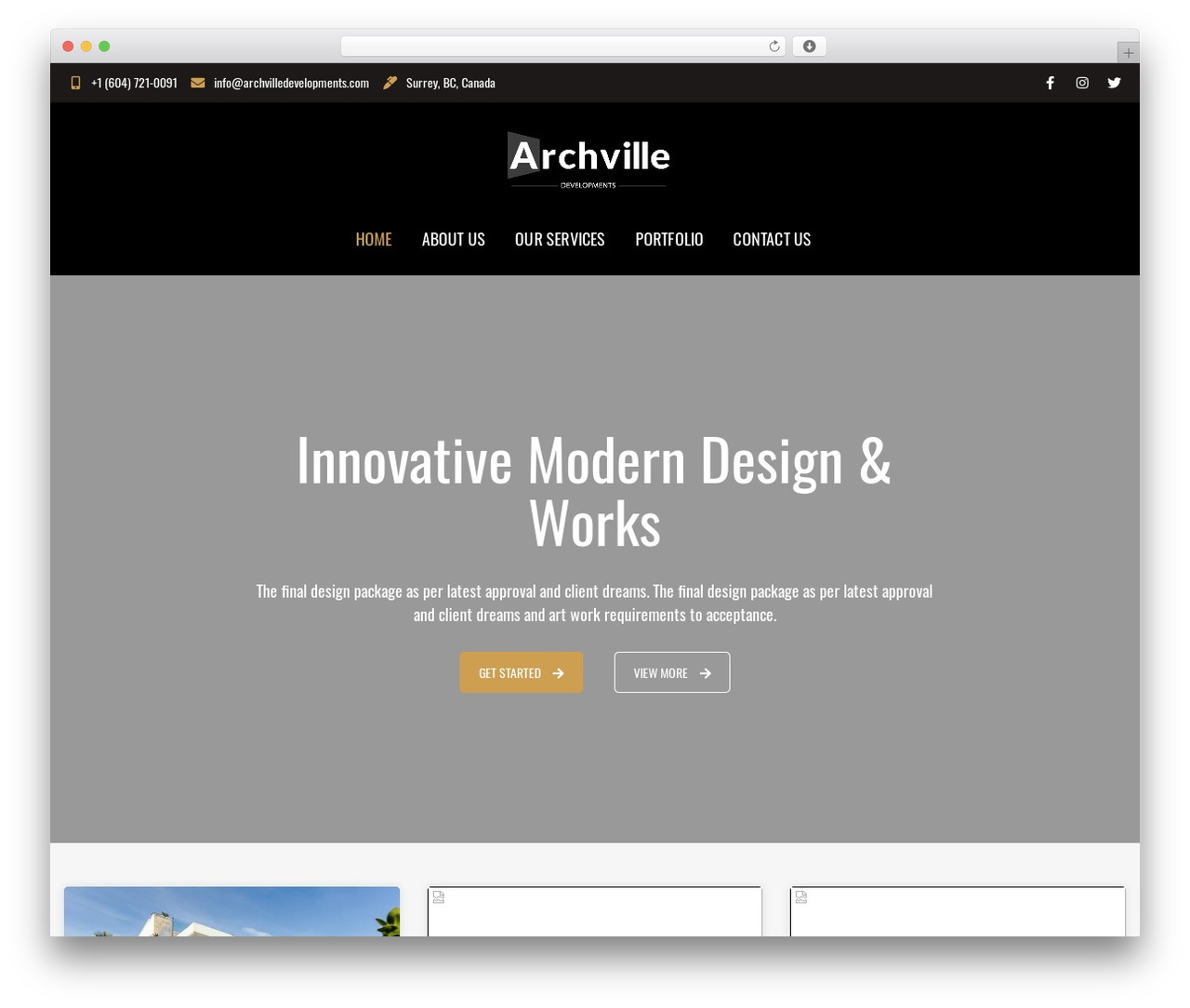Call the +1 (604) 721-0091 phone link
The width and height of the screenshot is (1190, 1008).
134,83
